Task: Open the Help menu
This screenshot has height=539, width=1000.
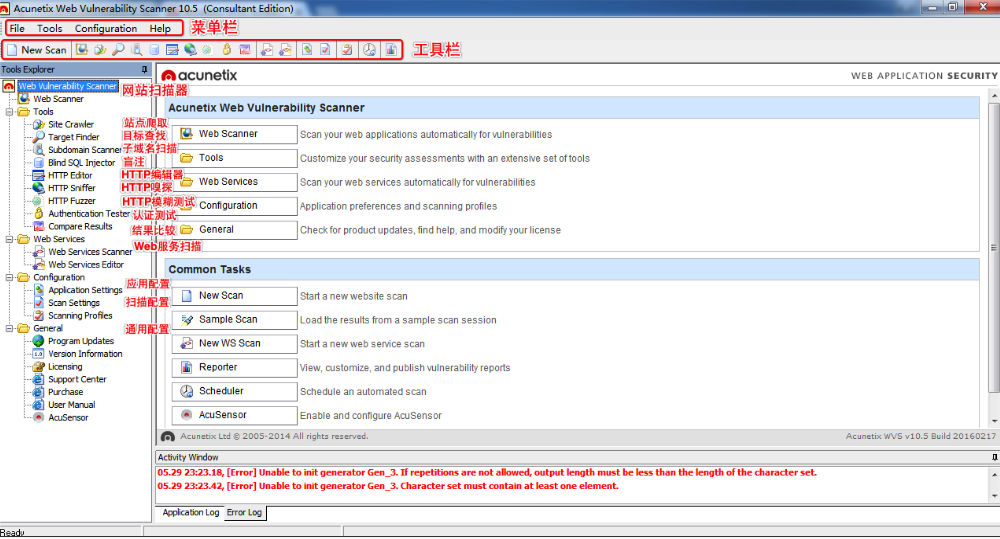Action: [160, 29]
